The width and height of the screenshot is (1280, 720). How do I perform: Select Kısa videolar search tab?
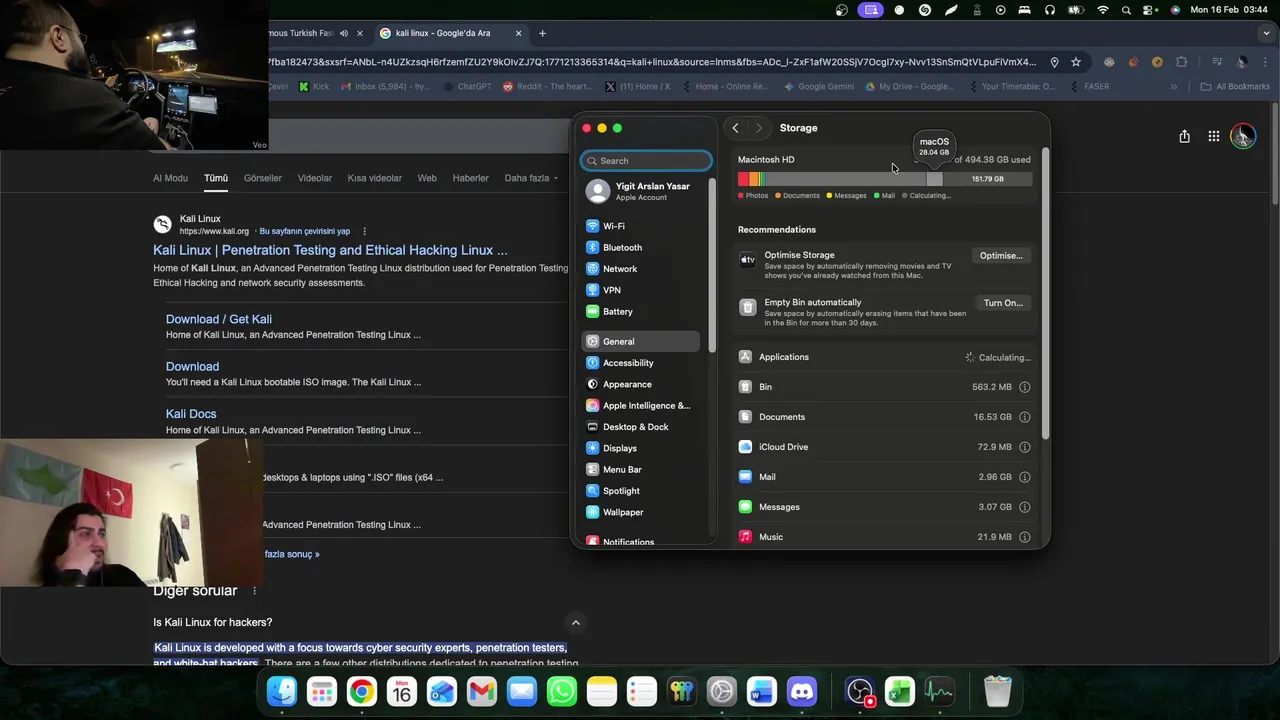[374, 178]
